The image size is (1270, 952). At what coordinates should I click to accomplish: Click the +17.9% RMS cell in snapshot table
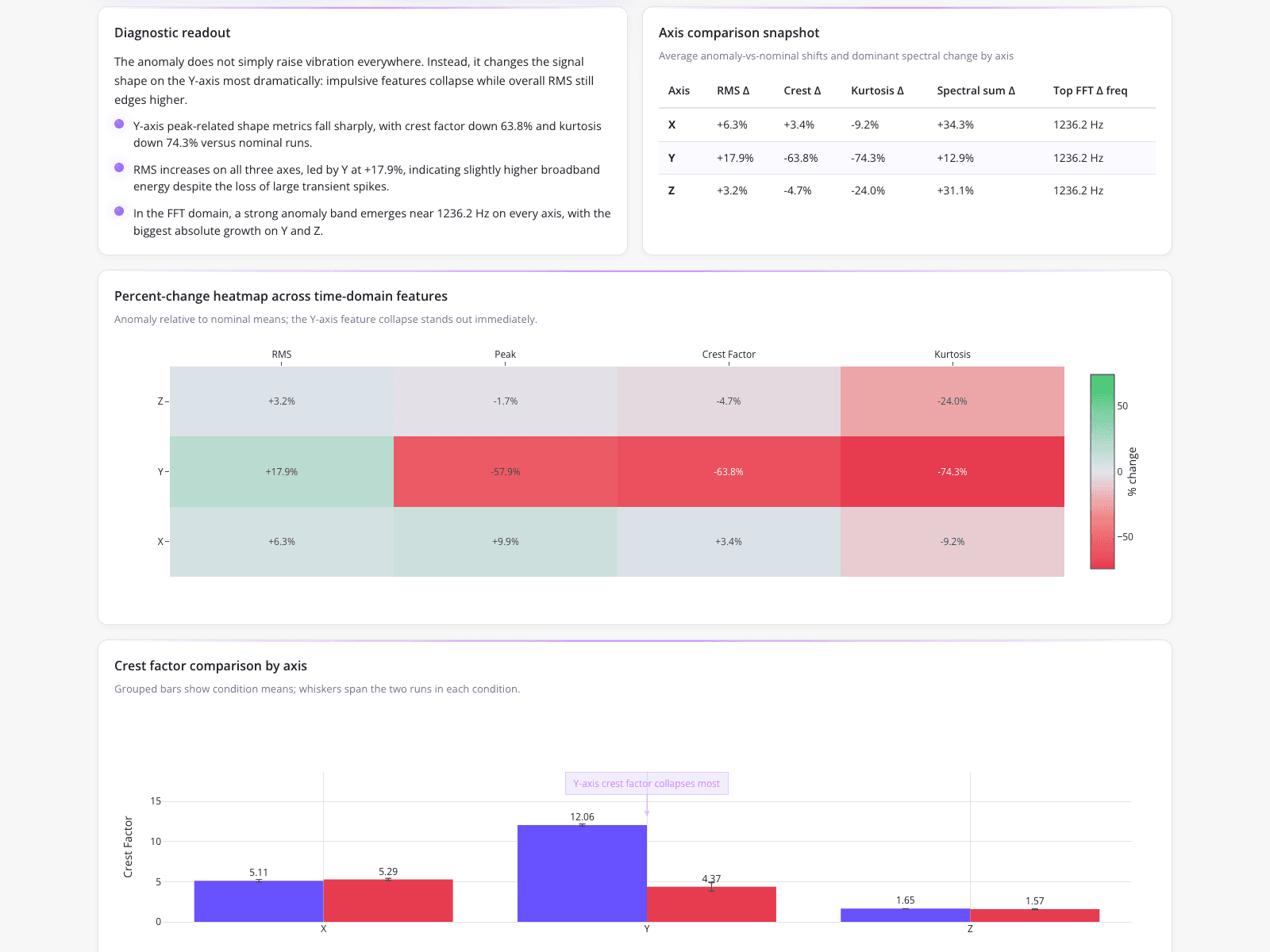[735, 158]
